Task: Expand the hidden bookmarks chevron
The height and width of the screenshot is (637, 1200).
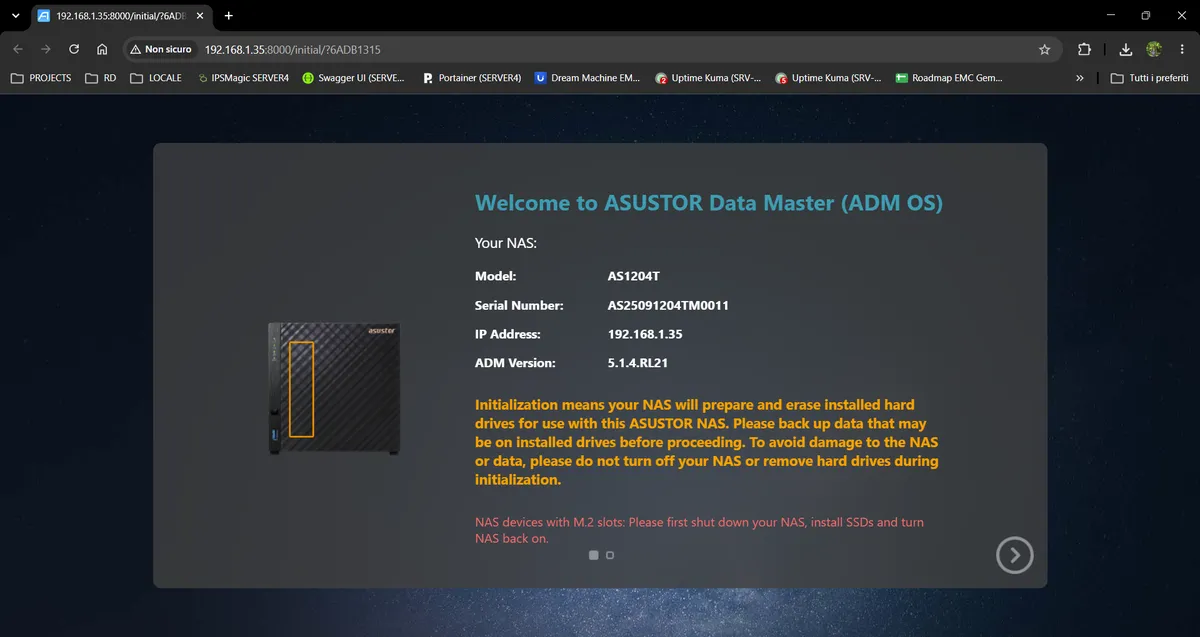Action: [1079, 77]
